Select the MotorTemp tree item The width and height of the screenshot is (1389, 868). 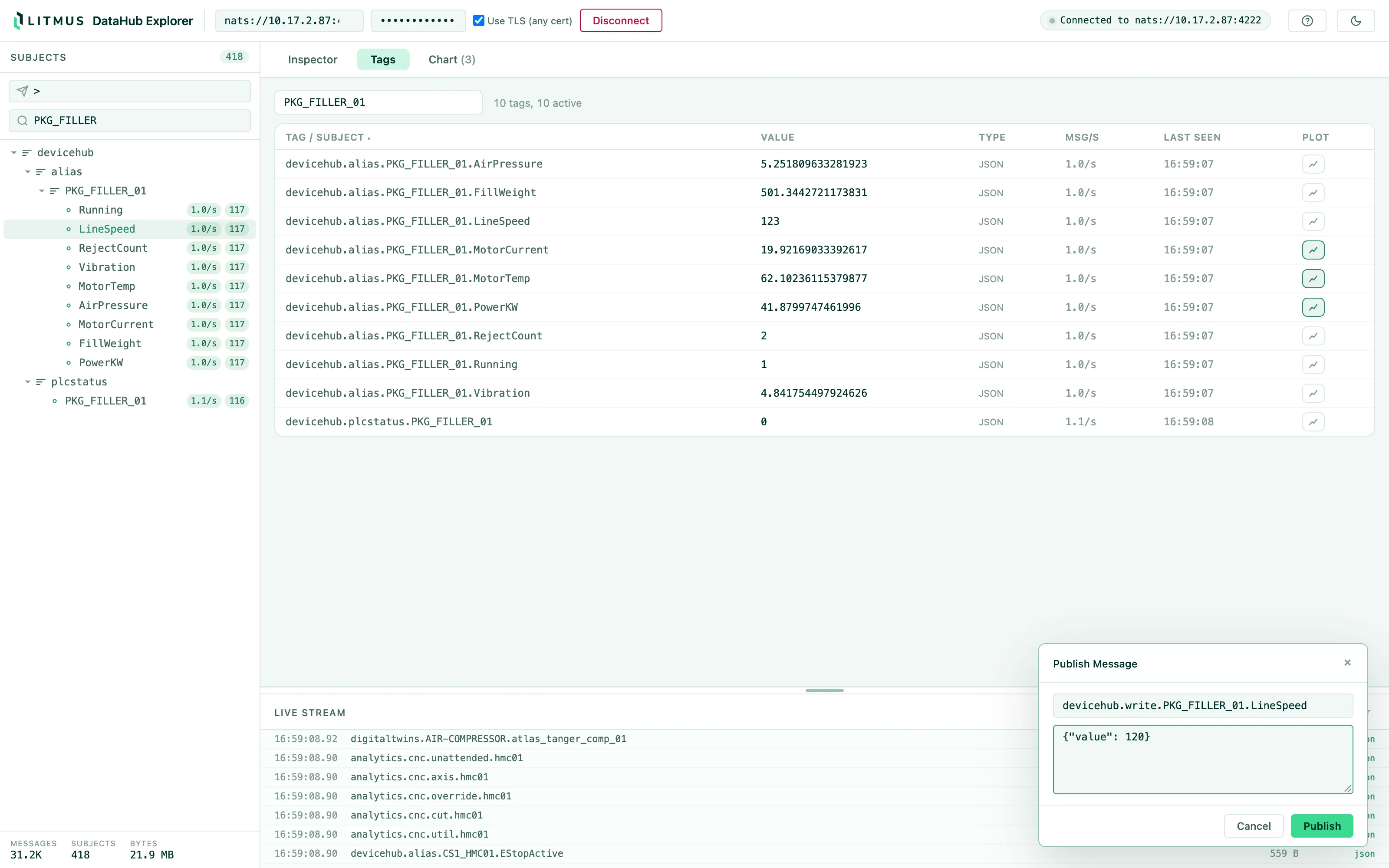pos(130,286)
